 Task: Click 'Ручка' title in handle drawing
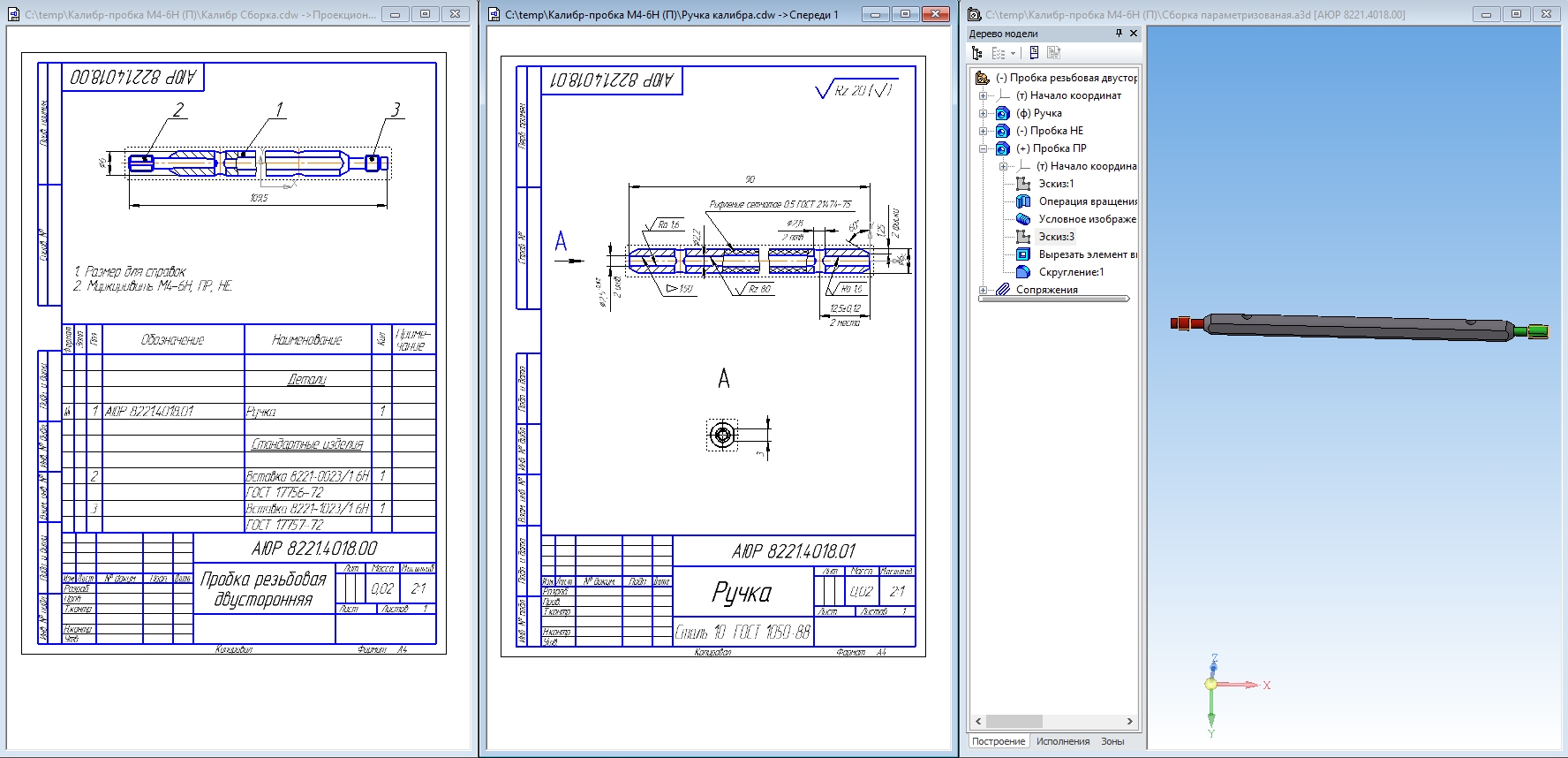[x=742, y=592]
